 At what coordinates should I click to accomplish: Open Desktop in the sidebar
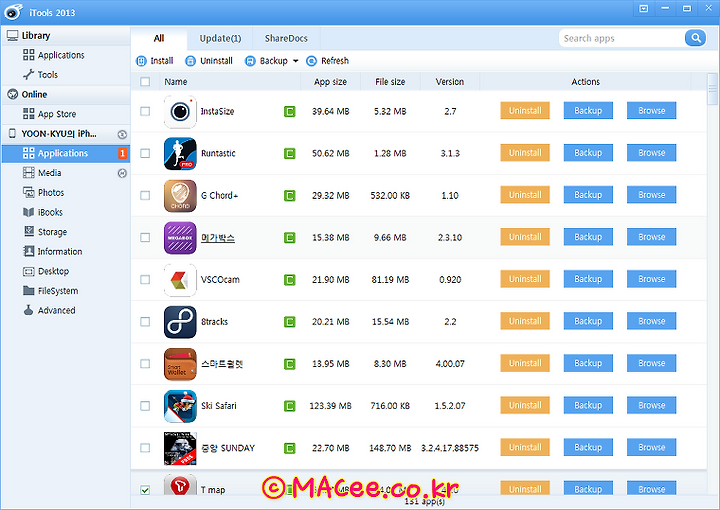pyautogui.click(x=66, y=271)
